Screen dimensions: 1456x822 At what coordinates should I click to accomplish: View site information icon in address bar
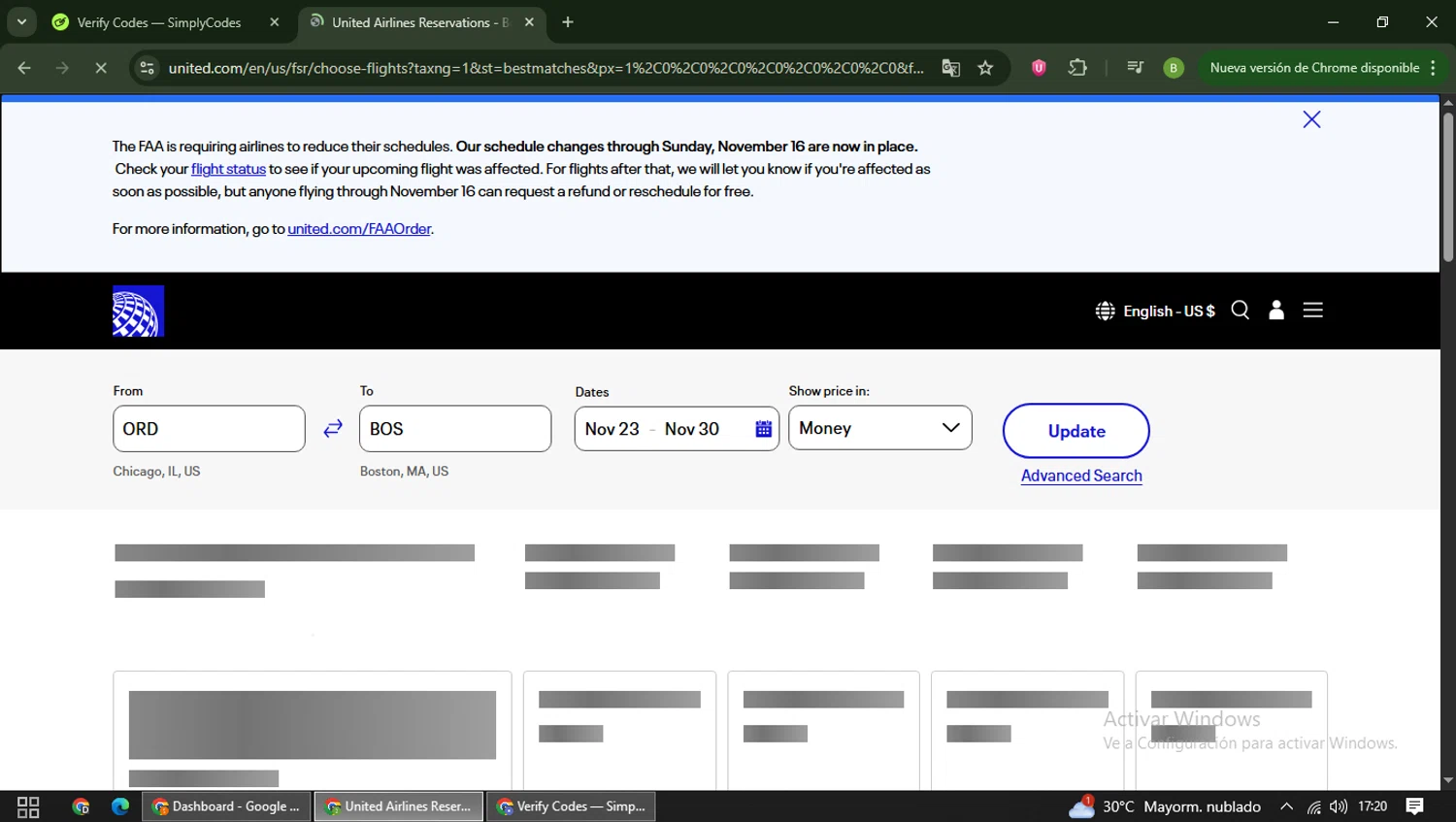(147, 68)
